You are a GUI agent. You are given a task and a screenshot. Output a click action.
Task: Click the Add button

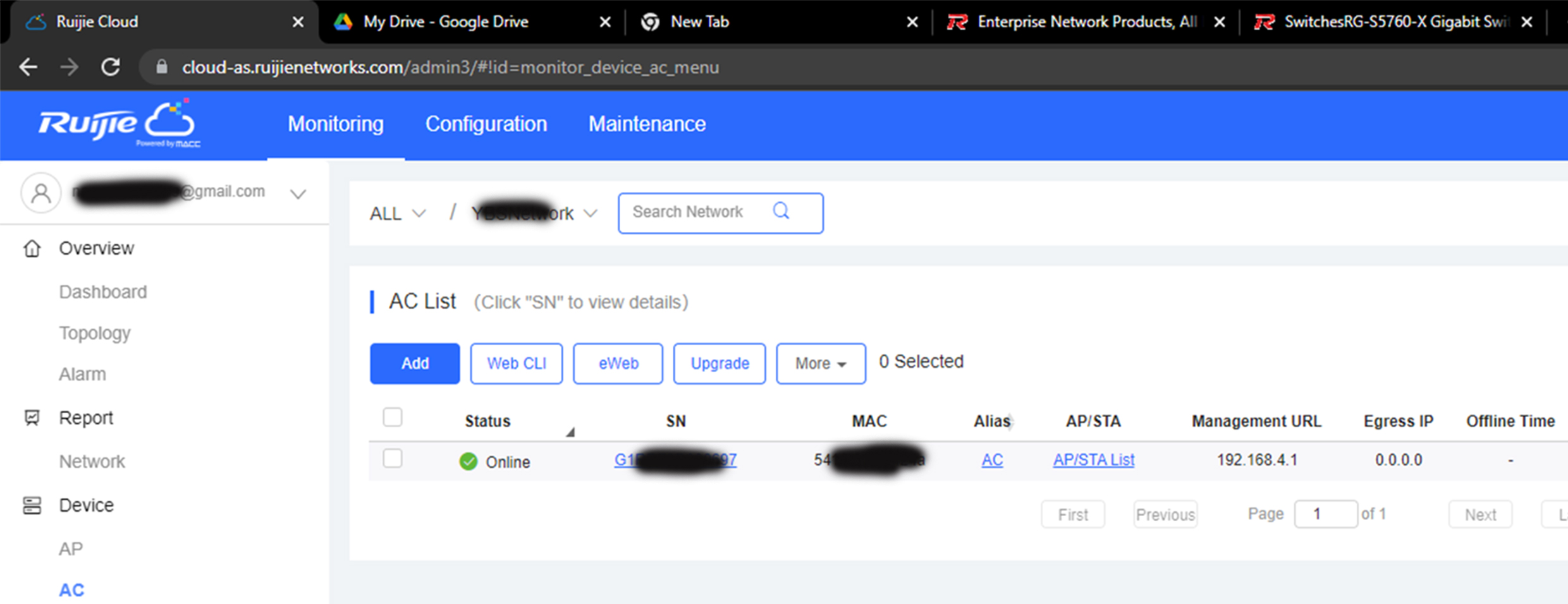pos(415,363)
